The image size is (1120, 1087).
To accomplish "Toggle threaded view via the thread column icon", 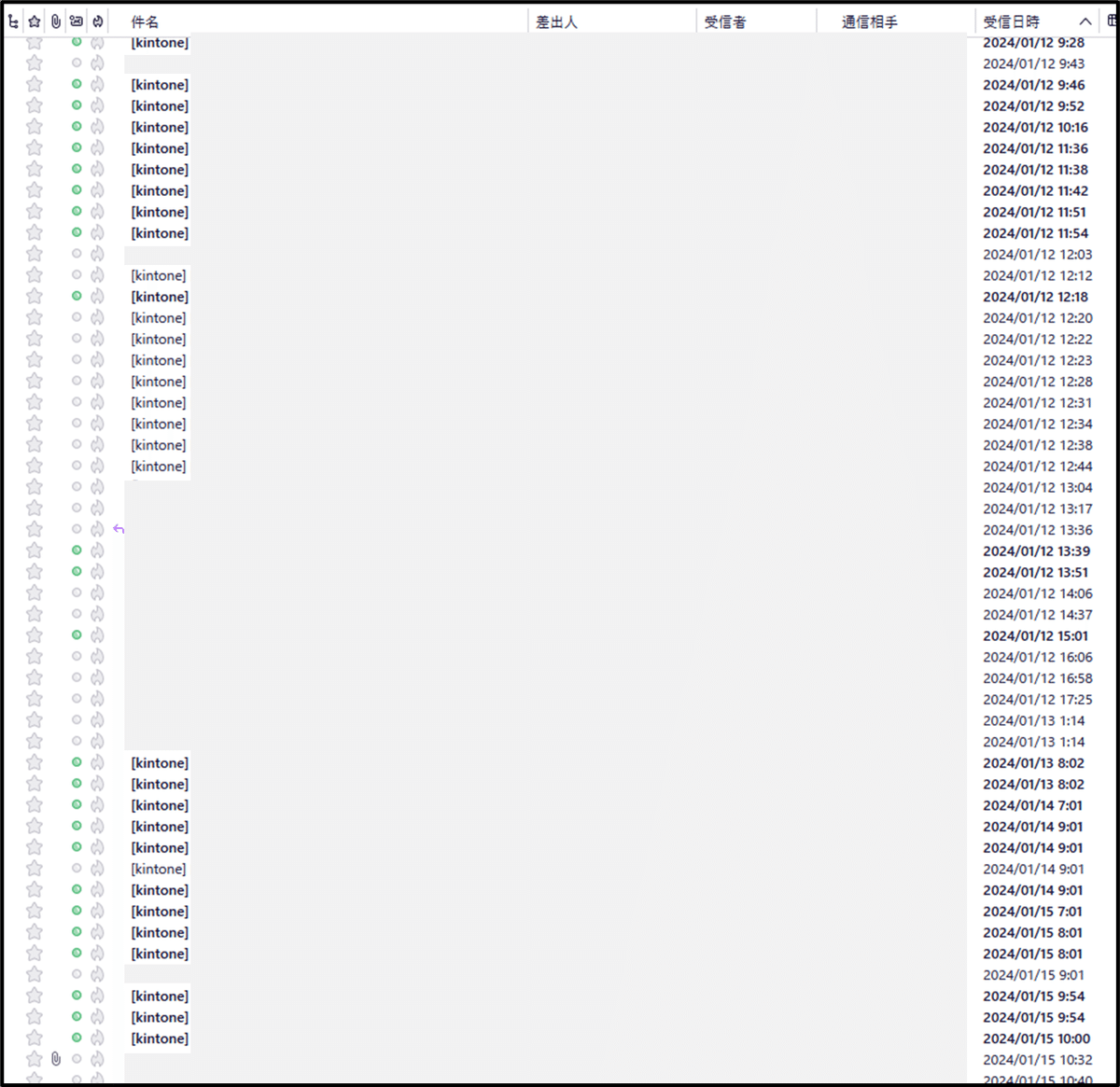I will [x=13, y=21].
